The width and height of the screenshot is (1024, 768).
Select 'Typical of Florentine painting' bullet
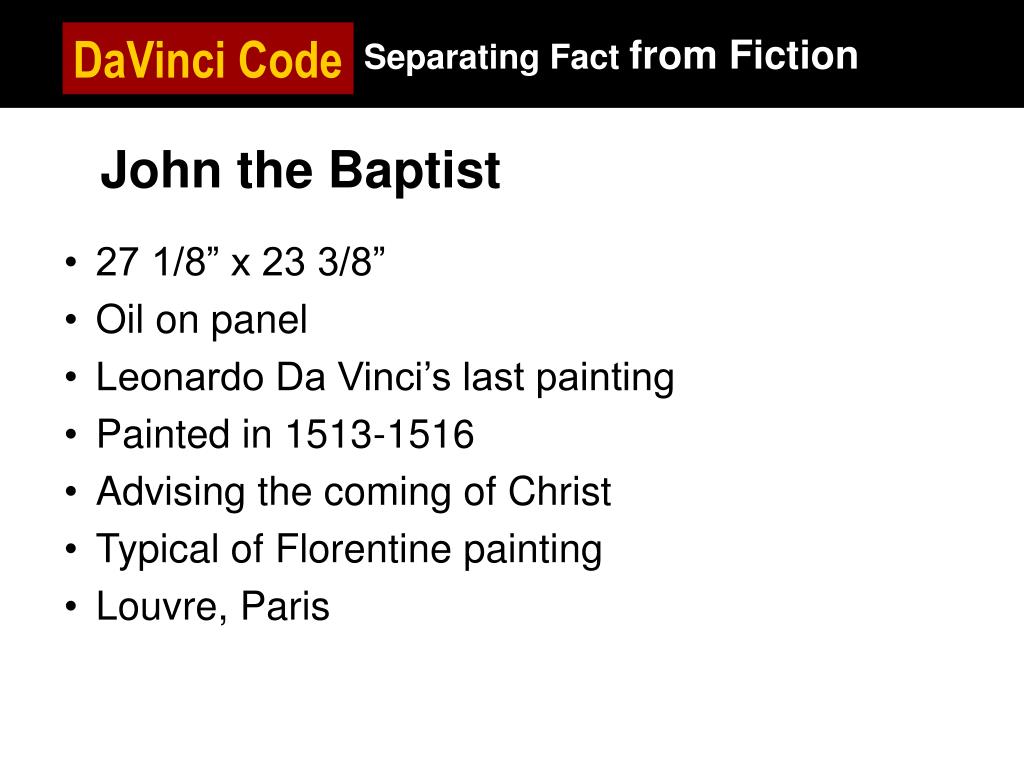pyautogui.click(x=349, y=549)
